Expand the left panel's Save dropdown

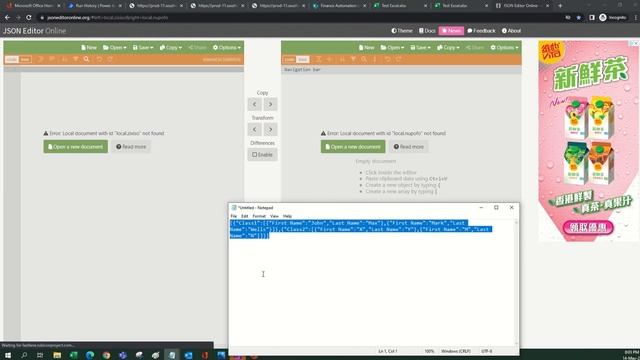coord(143,48)
